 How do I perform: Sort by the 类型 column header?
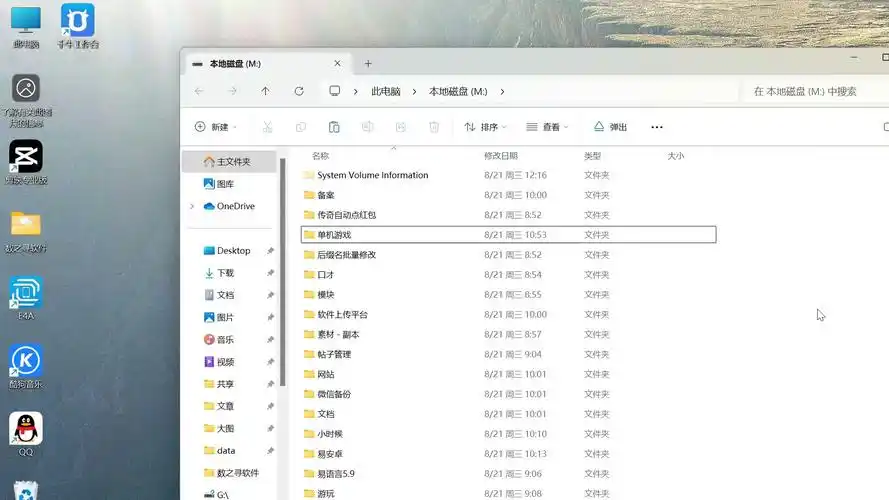[x=592, y=155]
